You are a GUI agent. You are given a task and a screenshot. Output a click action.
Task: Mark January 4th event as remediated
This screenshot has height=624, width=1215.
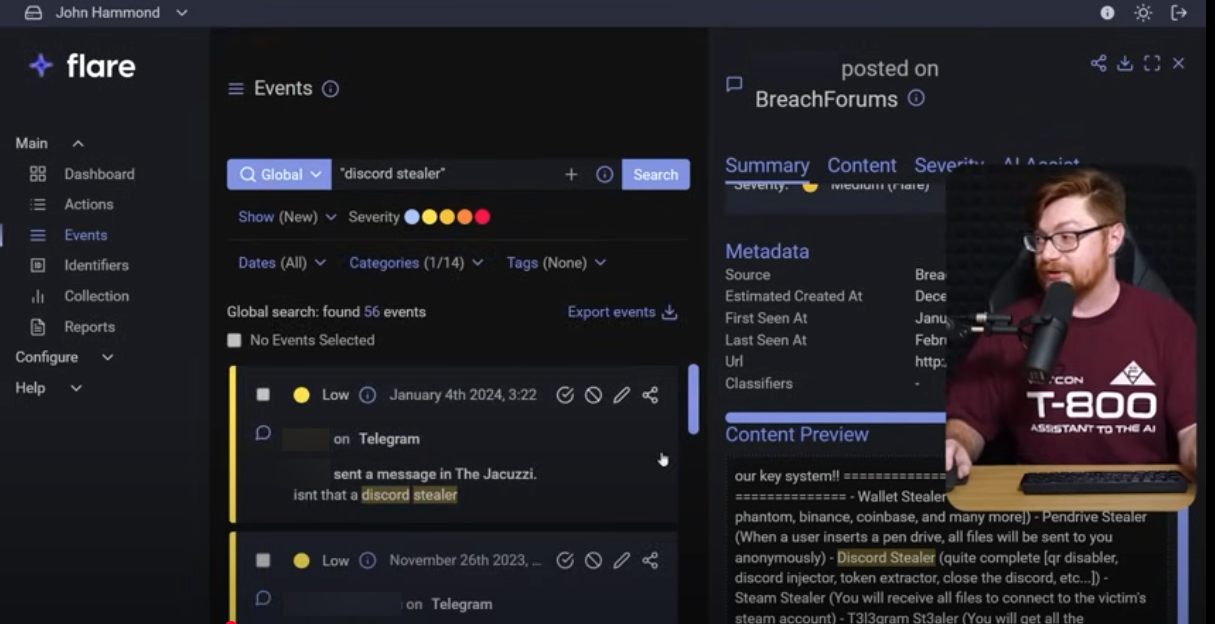[x=565, y=395]
